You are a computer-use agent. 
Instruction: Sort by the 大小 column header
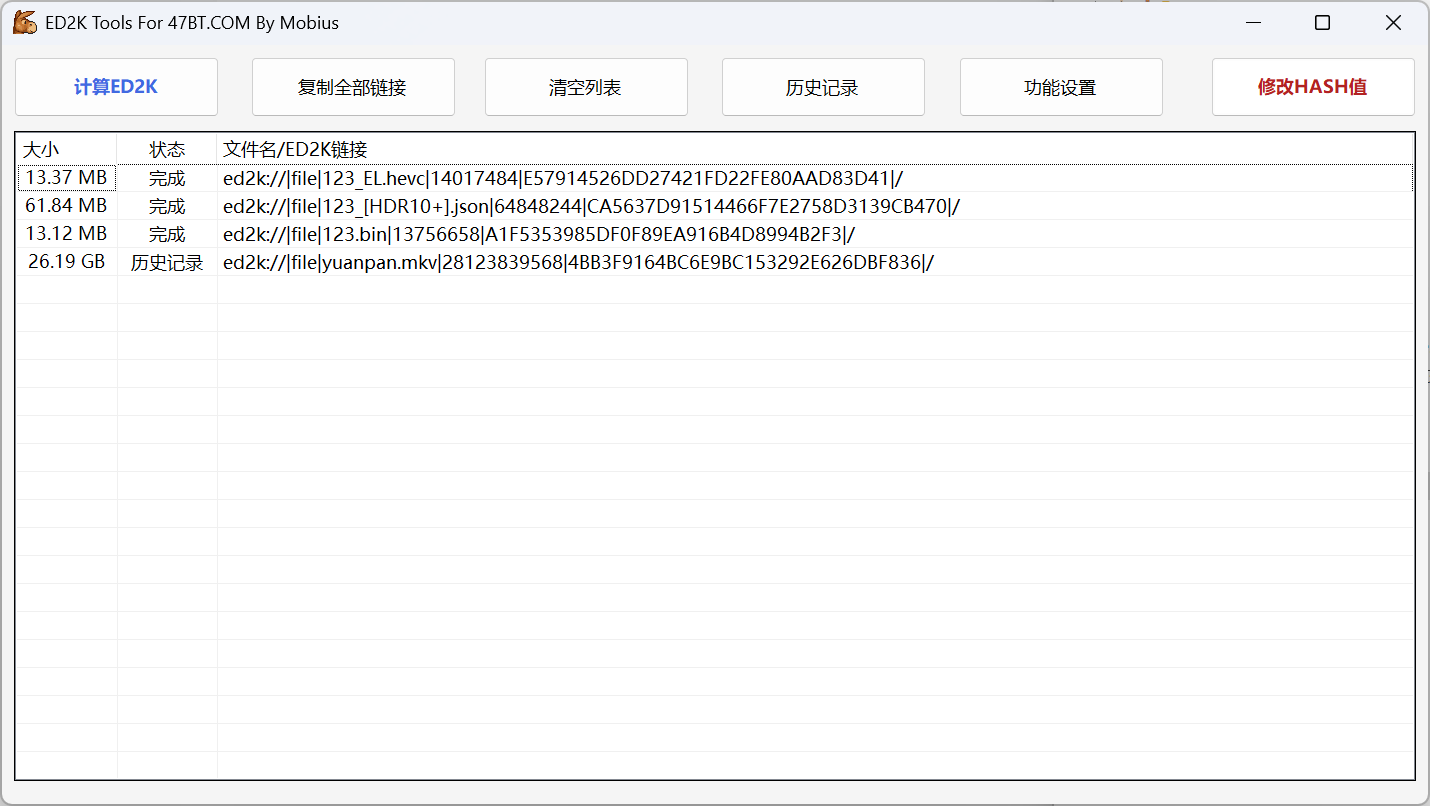tap(66, 149)
